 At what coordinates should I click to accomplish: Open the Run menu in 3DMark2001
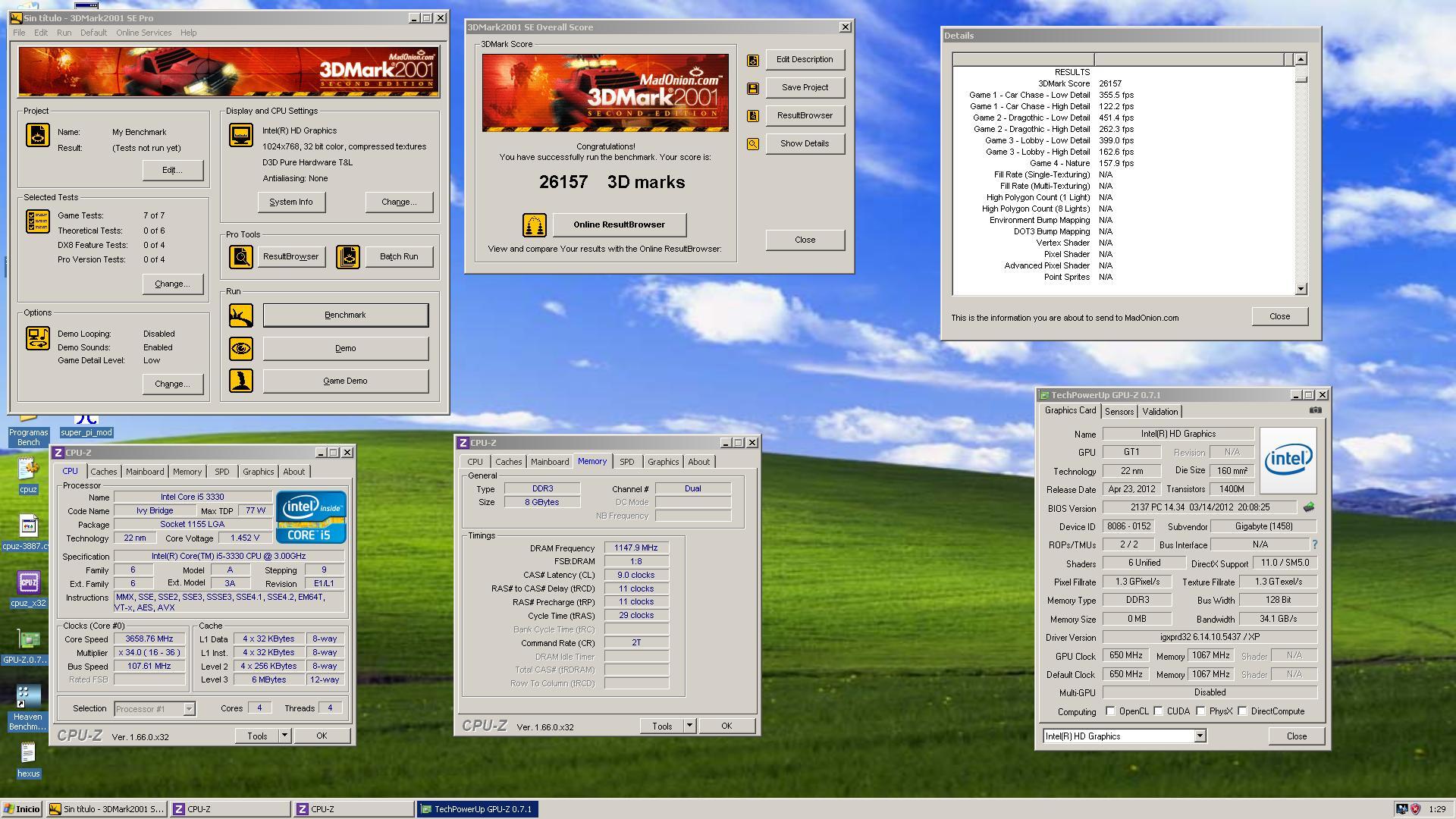click(x=64, y=33)
